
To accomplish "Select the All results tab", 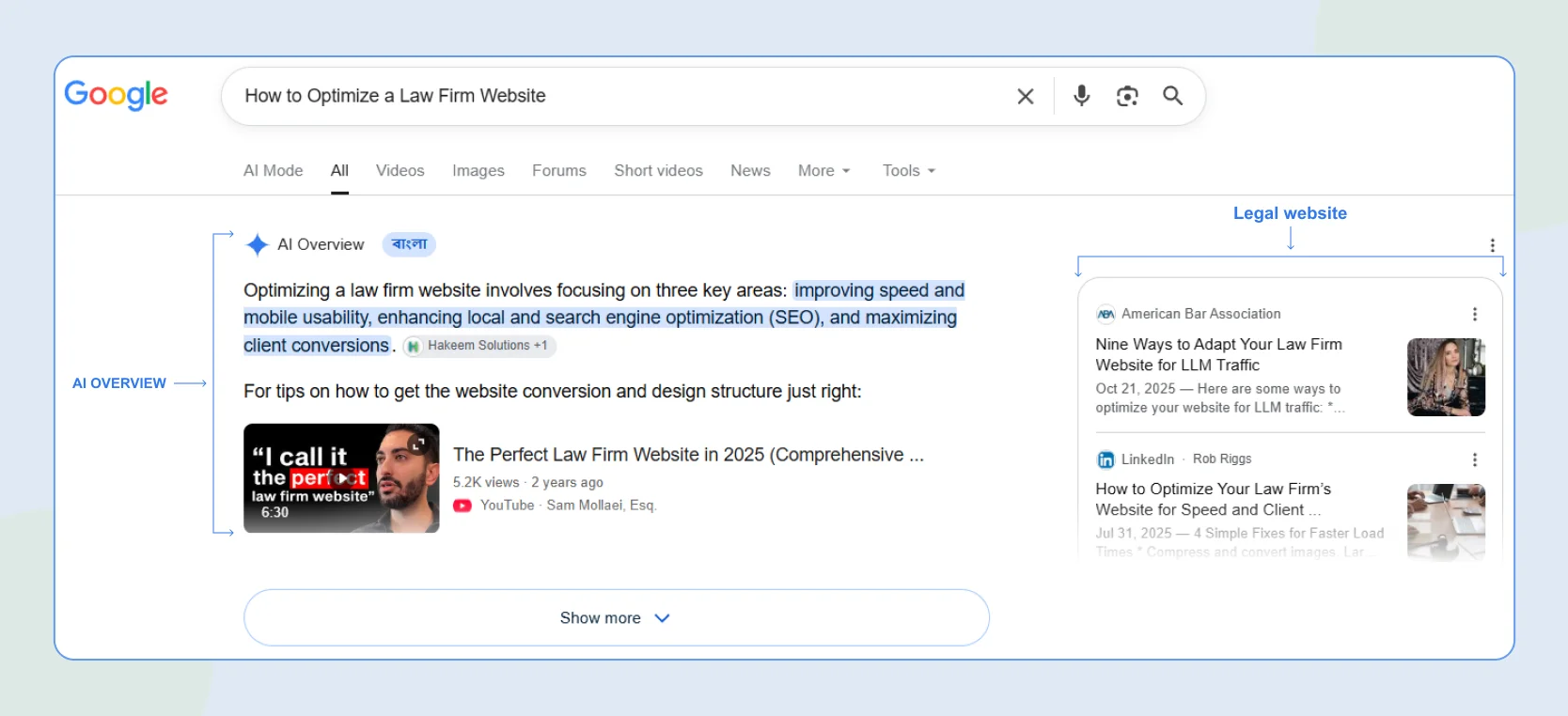I will tap(339, 170).
